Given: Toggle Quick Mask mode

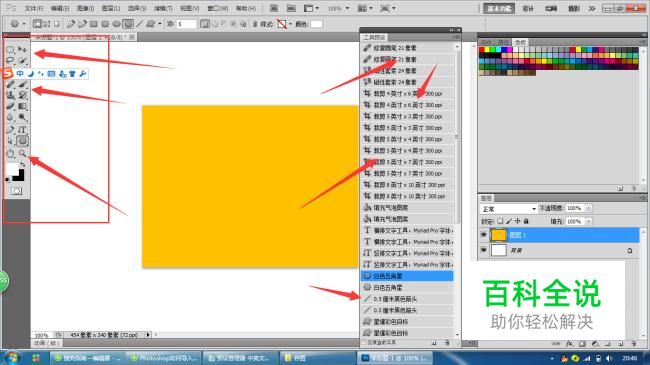Looking at the screenshot, I should tap(17, 191).
